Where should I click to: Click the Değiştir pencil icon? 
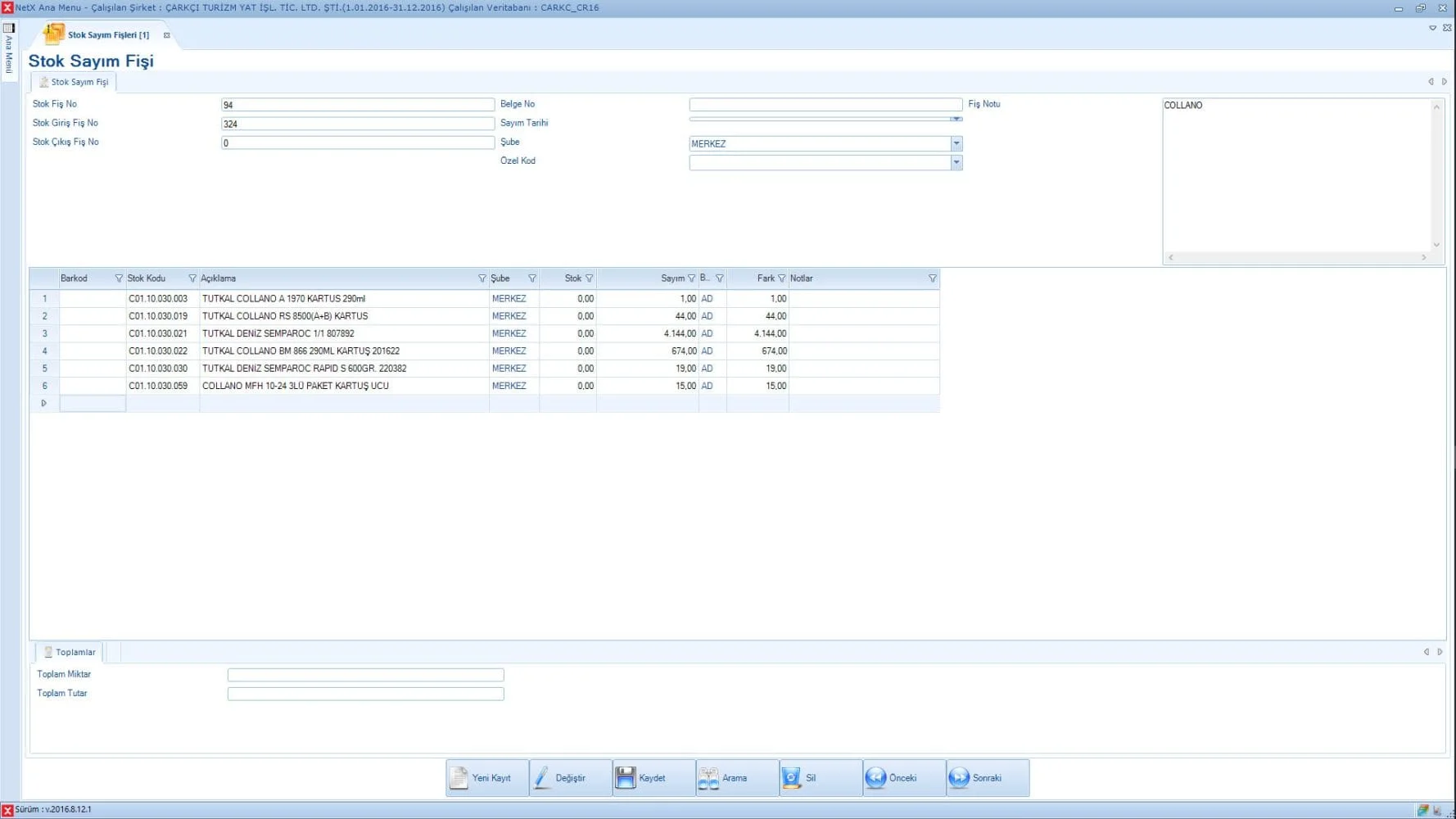click(543, 777)
